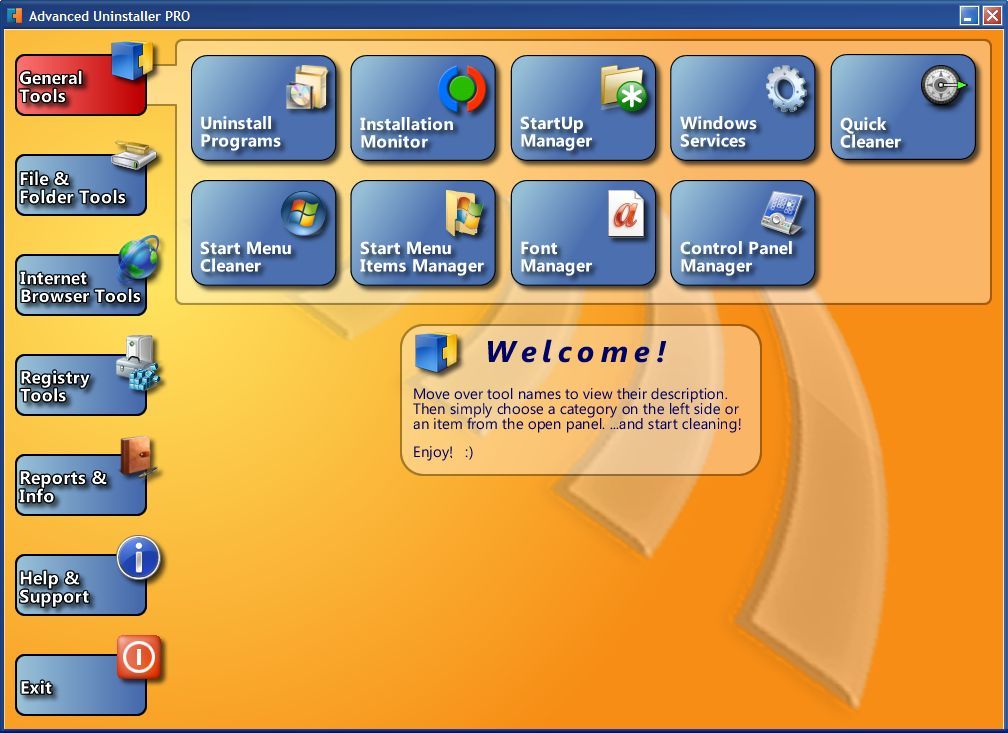Screen dimensions: 1008x733
Task: Click the Welcome panel application icon
Action: click(436, 351)
